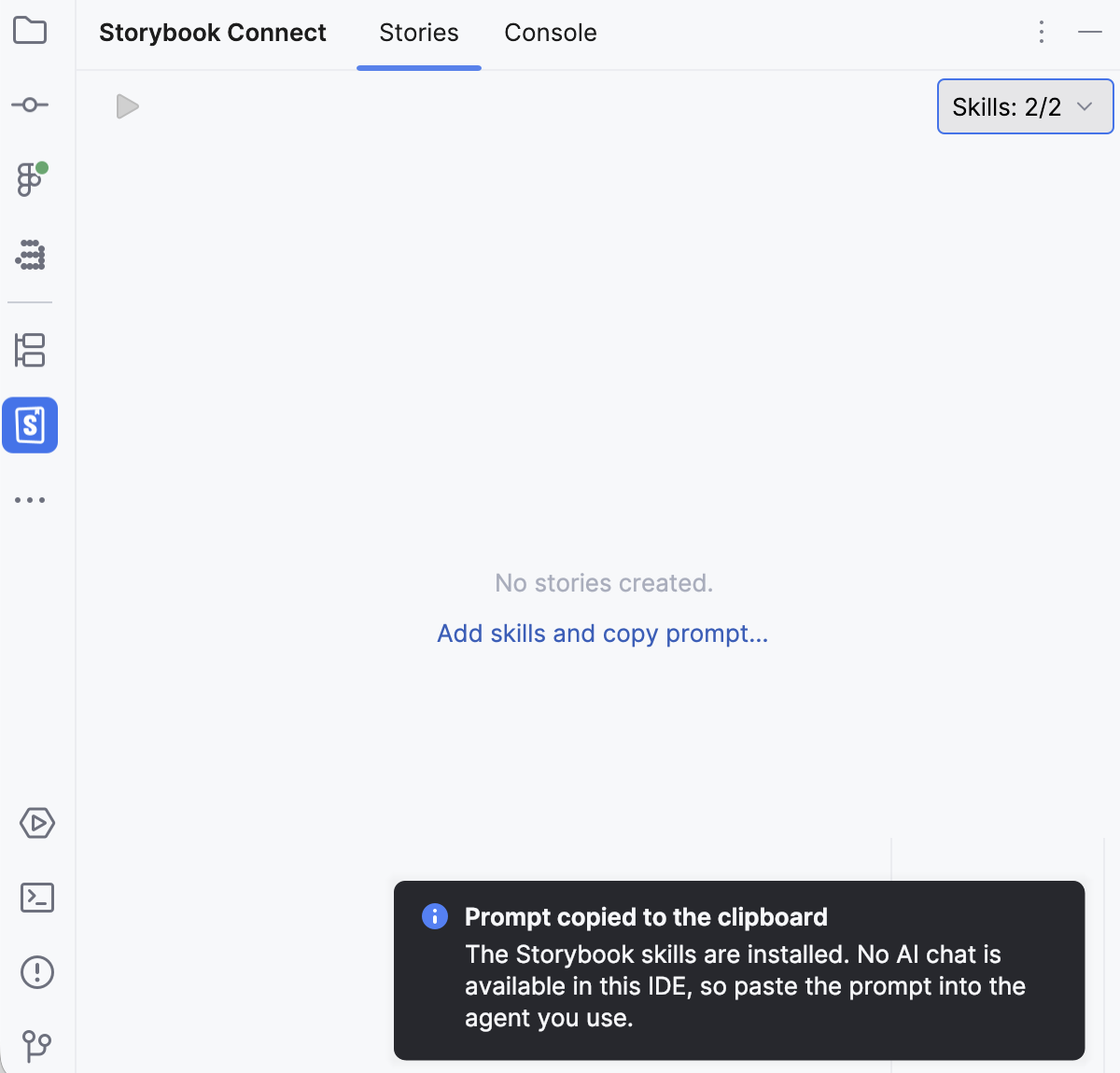This screenshot has height=1073, width=1120.
Task: Click the notification body about Storybook skills
Action: tap(745, 986)
